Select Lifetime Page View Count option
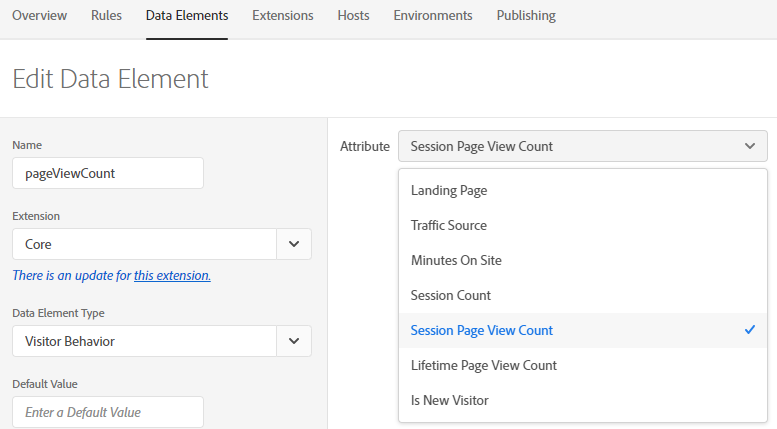Viewport: 777px width, 429px height. pos(583,365)
